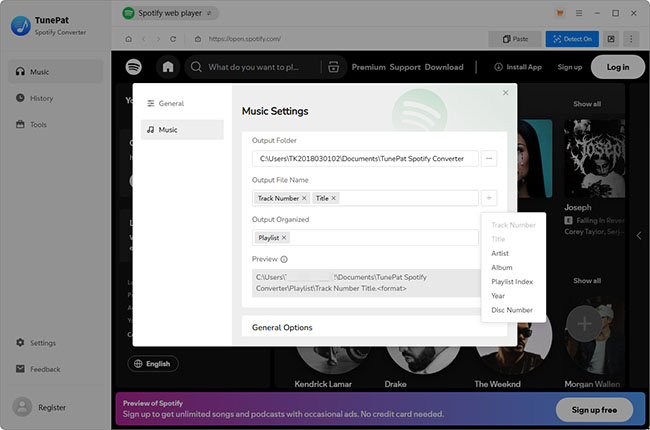This screenshot has height=430, width=650.
Task: Click the open.spotify.com address field
Action: click(x=245, y=39)
